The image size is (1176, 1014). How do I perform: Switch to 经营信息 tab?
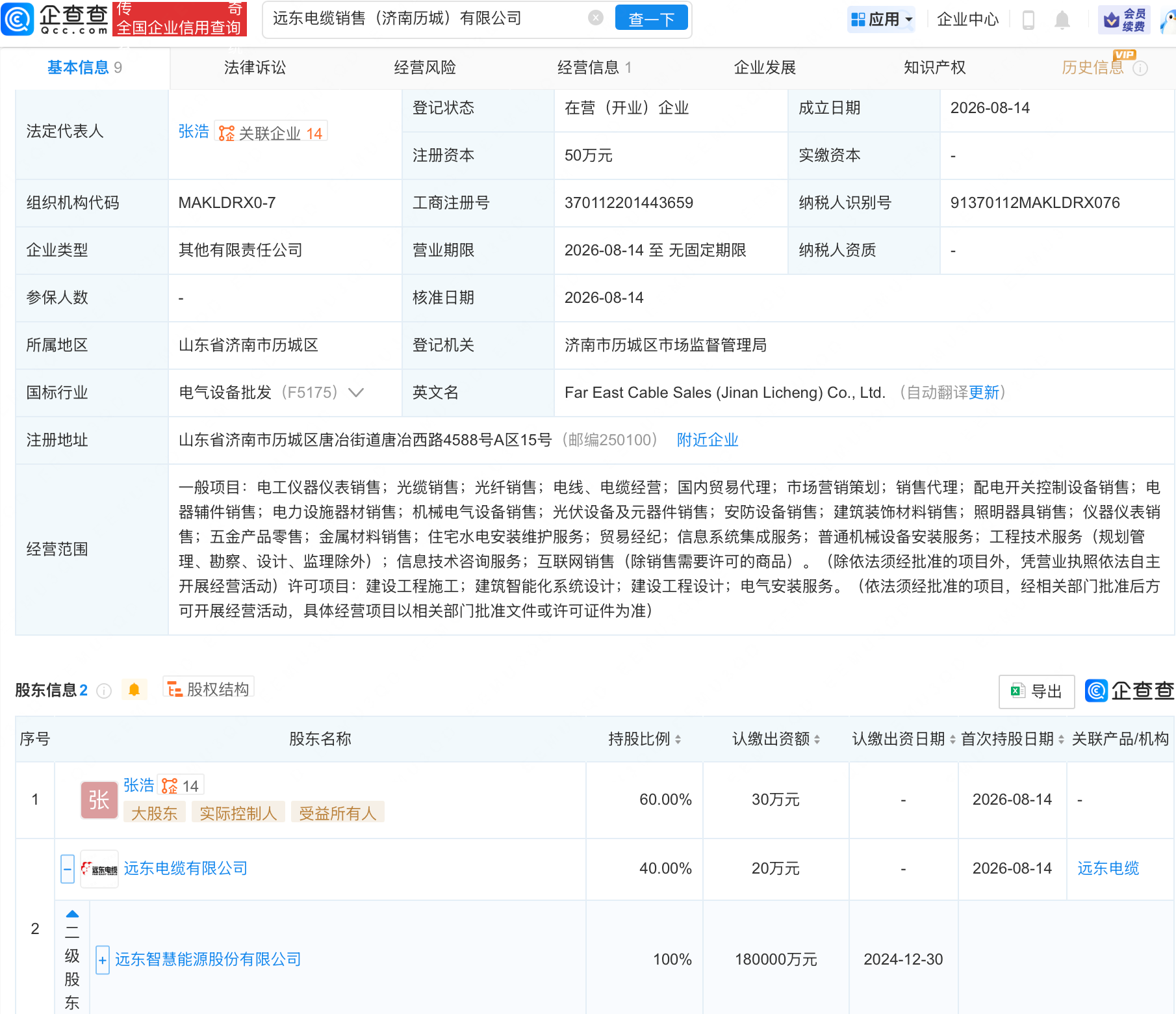[x=594, y=68]
